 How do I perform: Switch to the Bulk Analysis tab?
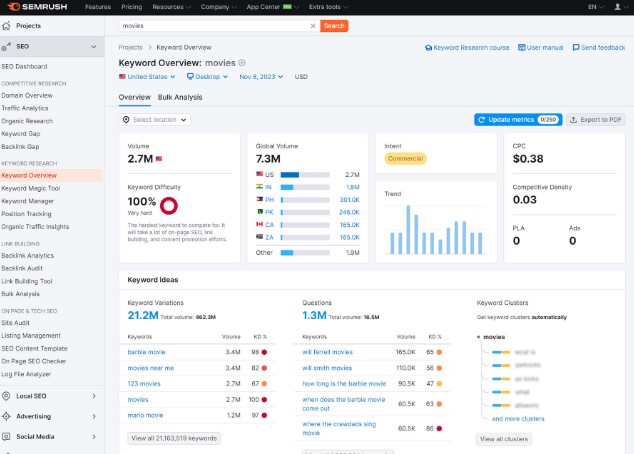(180, 97)
